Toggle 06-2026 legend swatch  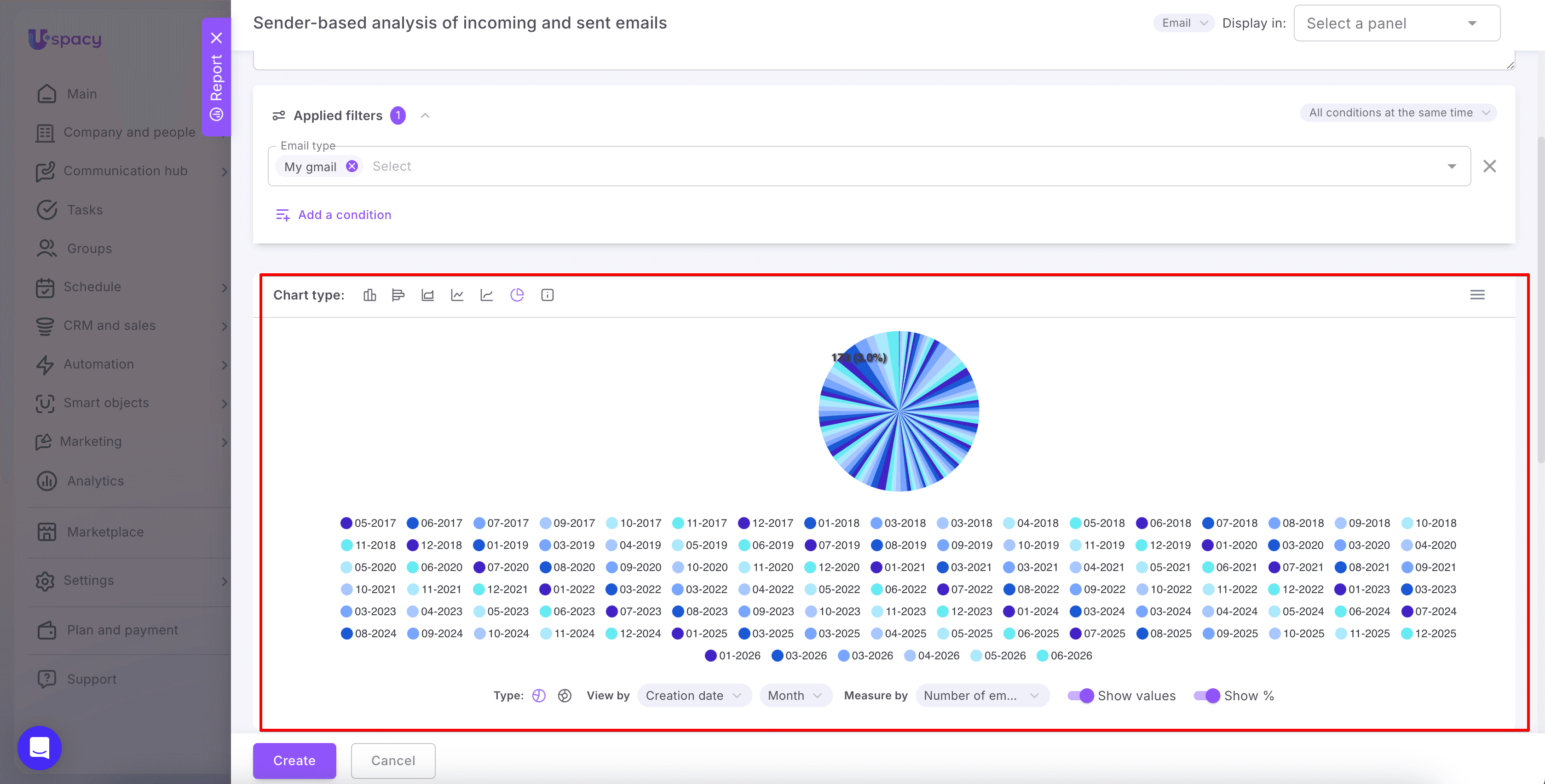(x=1043, y=656)
